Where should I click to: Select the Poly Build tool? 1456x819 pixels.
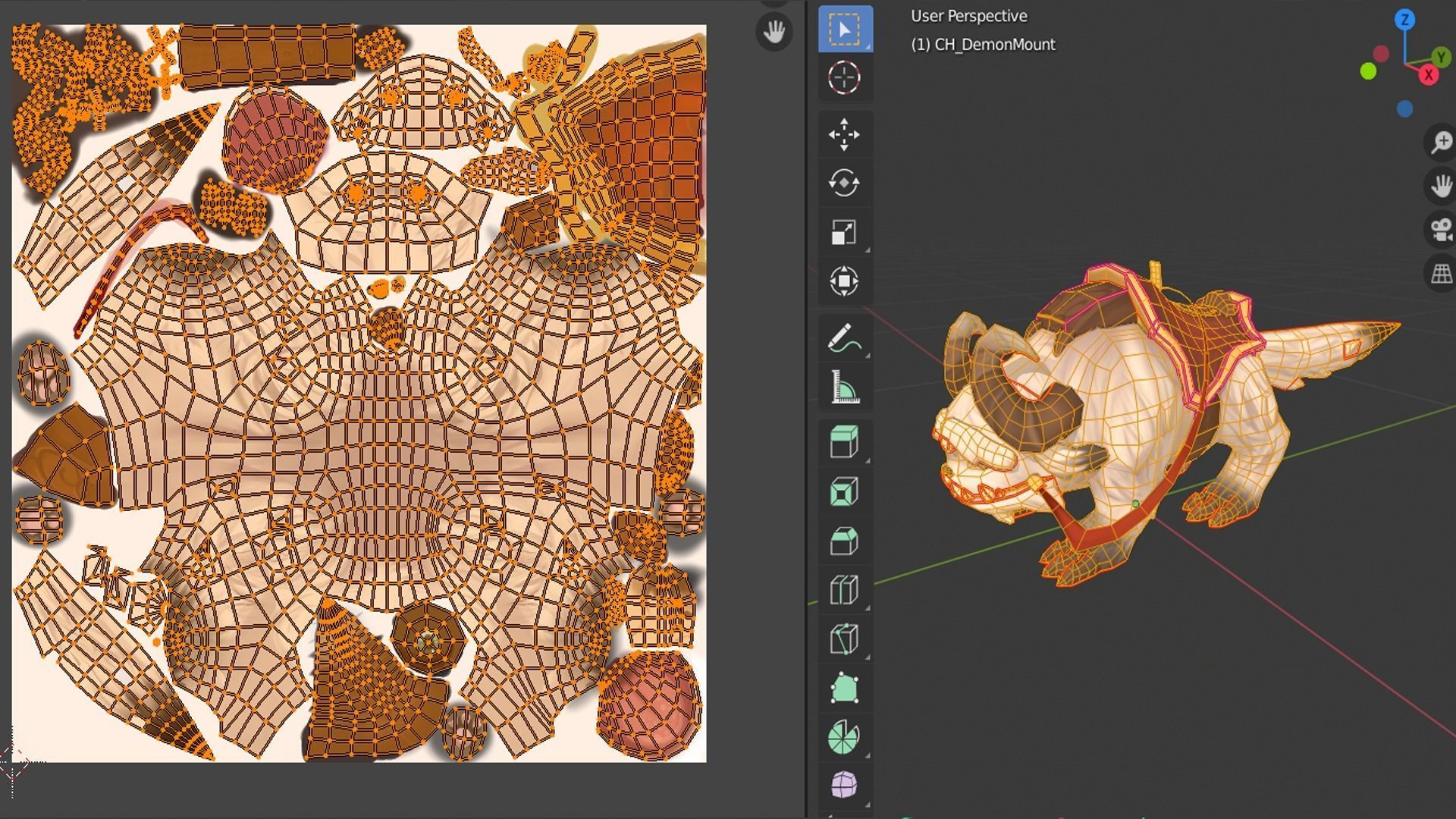(x=845, y=689)
